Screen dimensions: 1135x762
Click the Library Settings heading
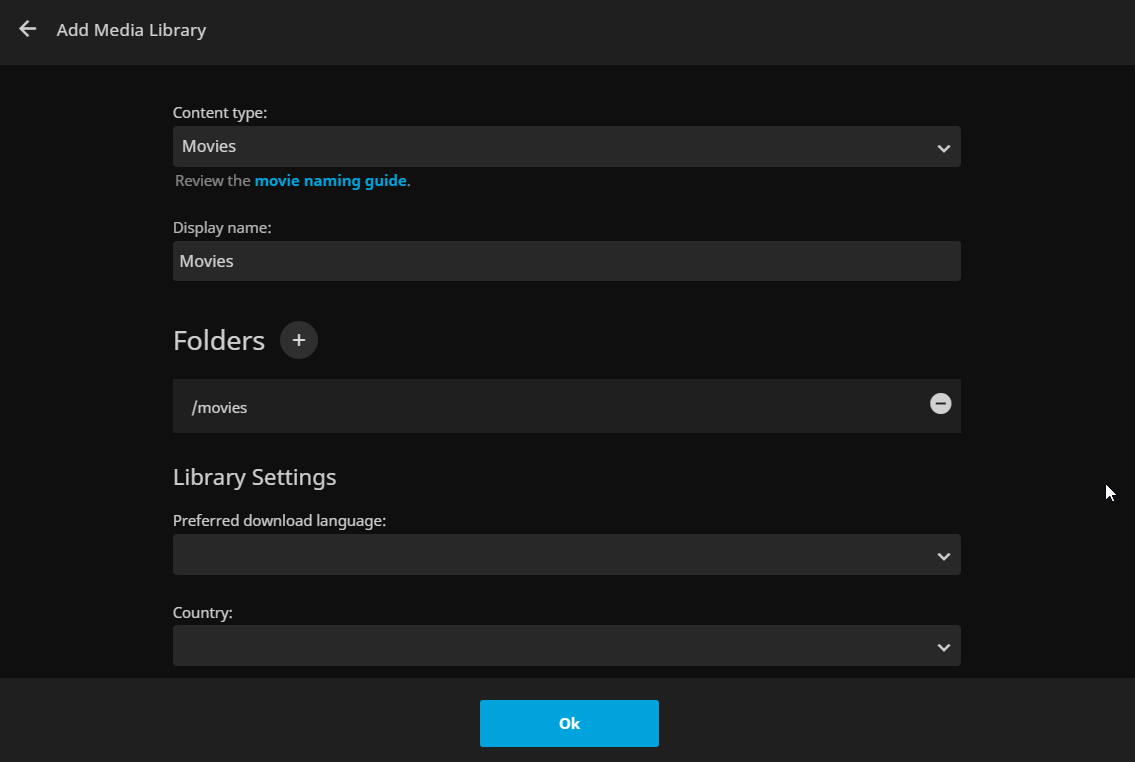(254, 477)
